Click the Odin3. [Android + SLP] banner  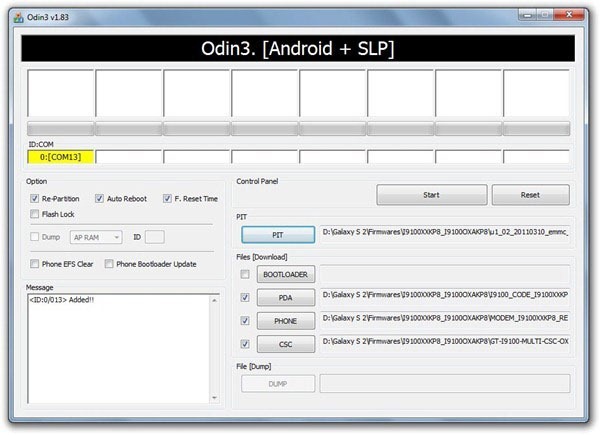click(x=298, y=49)
